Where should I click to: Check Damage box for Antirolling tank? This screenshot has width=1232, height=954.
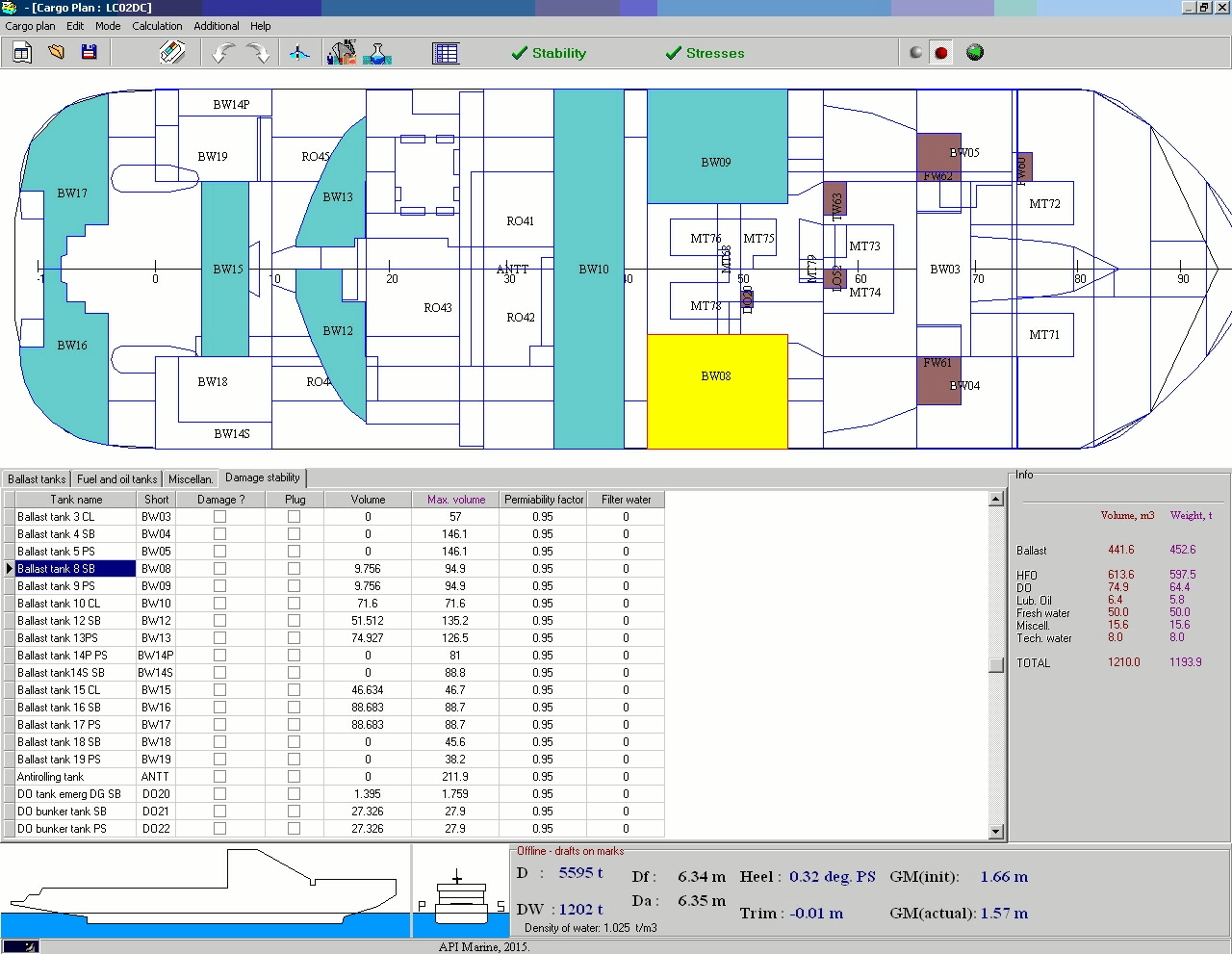219,777
